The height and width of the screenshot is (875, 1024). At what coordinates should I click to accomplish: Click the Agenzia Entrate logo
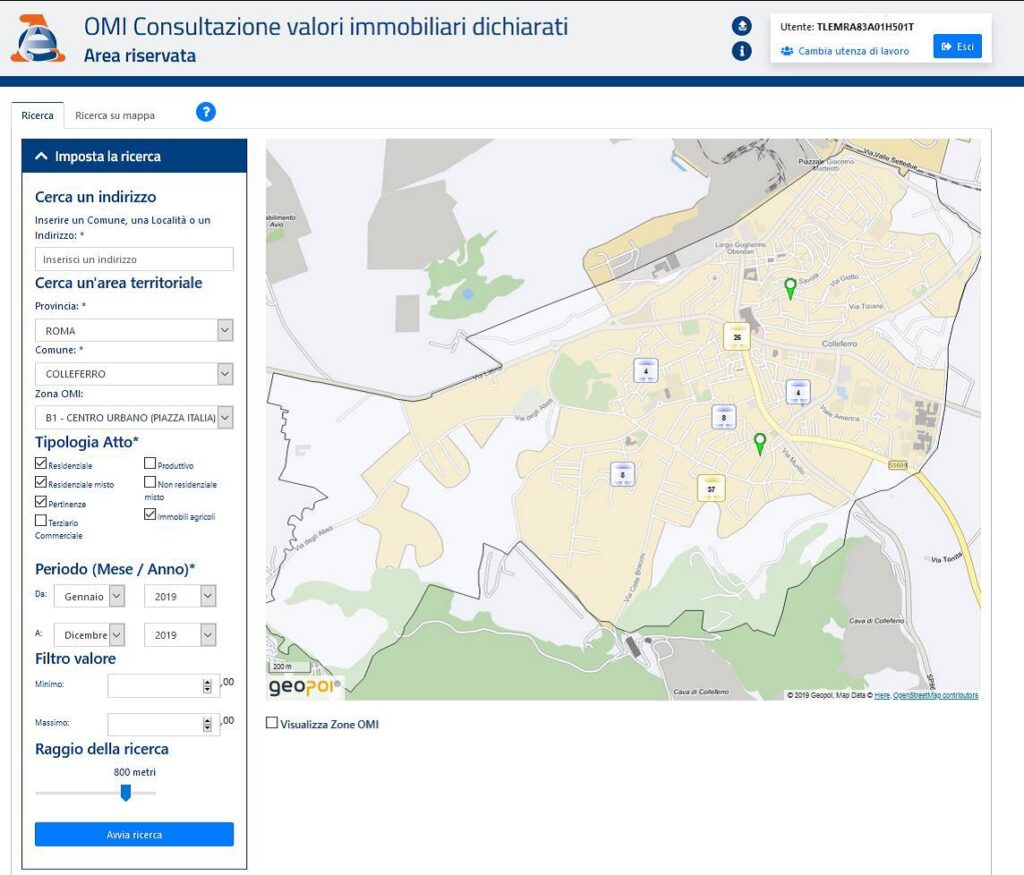[x=39, y=39]
